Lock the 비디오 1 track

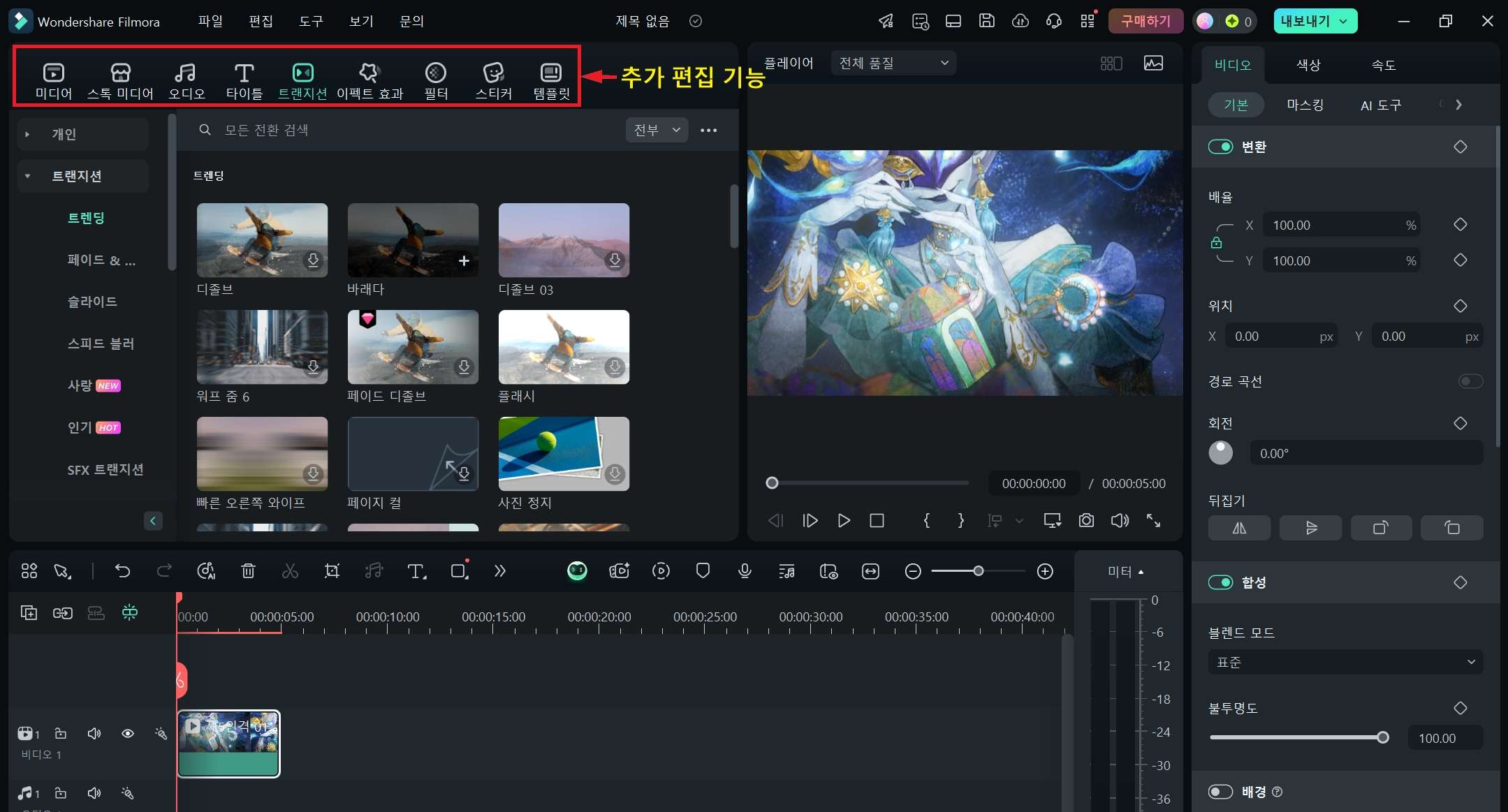(61, 733)
